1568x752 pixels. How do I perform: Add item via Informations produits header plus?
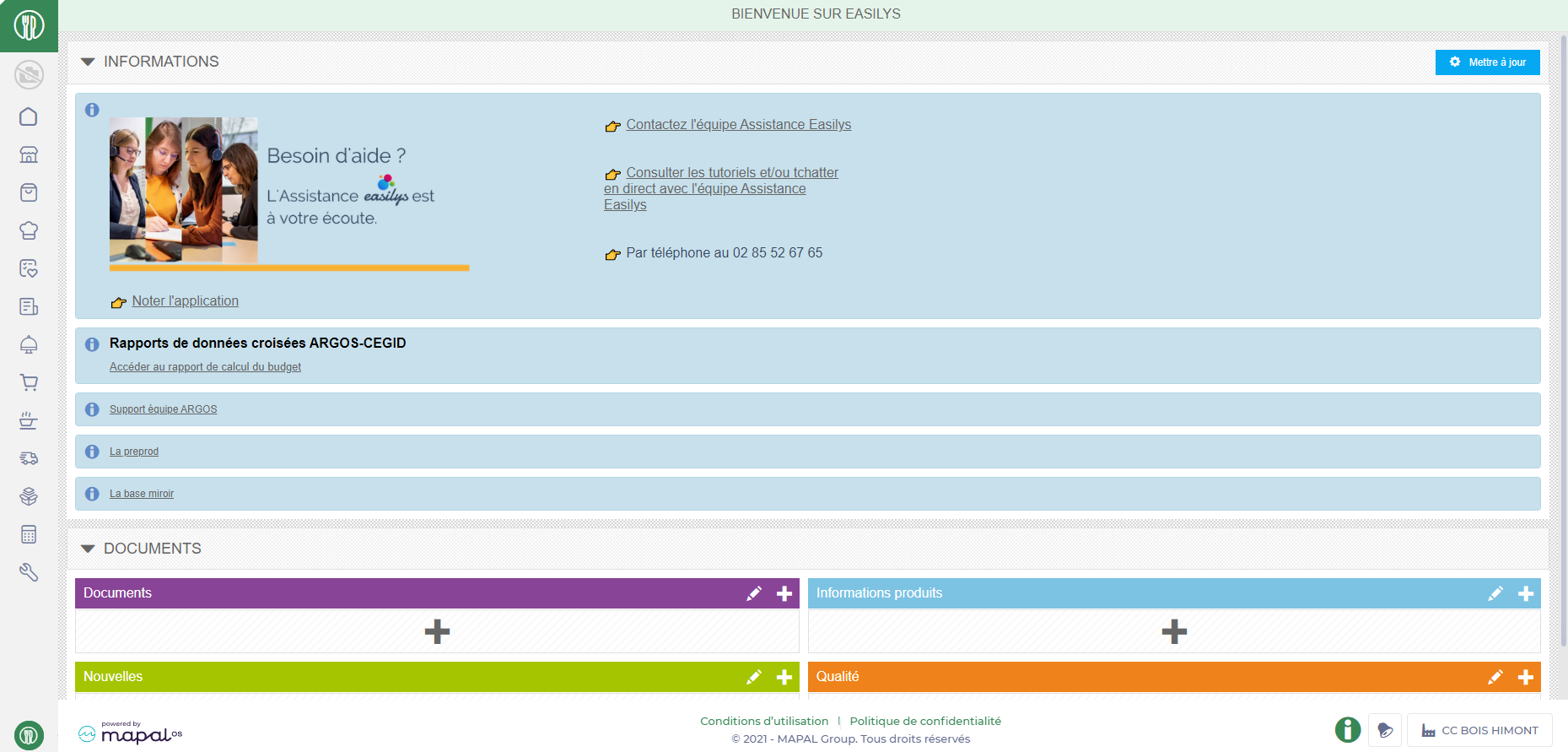point(1526,593)
